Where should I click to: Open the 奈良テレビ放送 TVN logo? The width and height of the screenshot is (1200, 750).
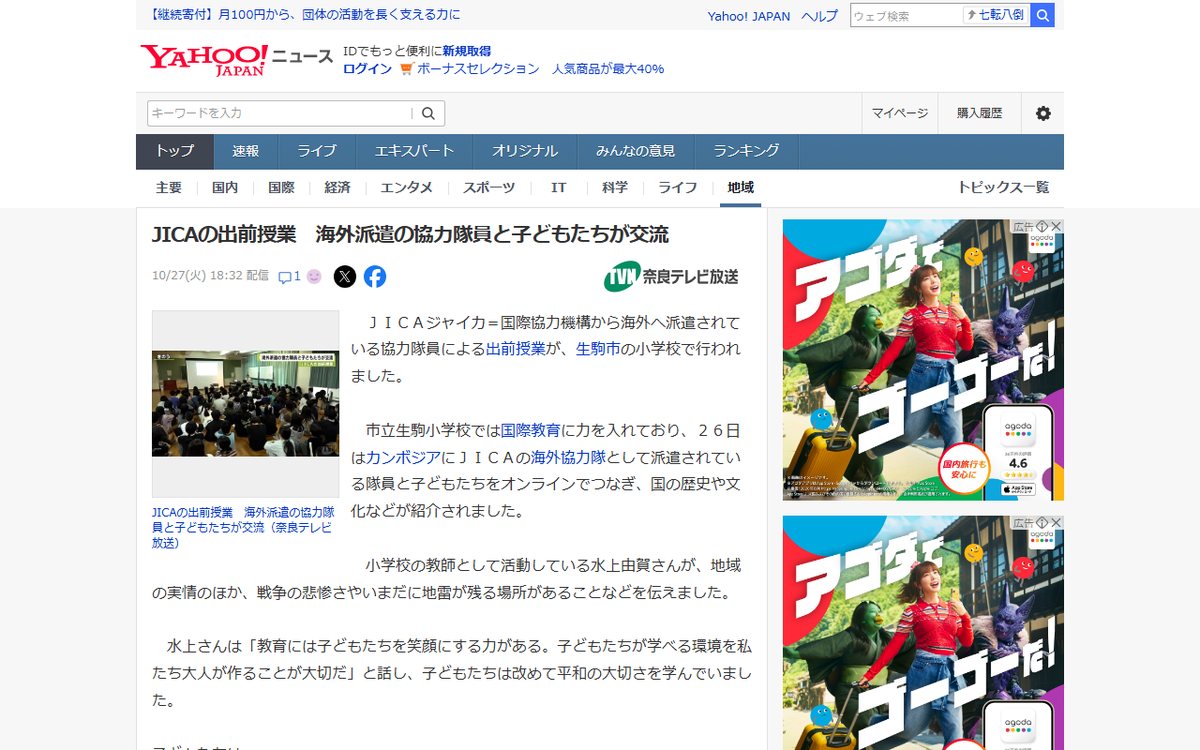click(x=671, y=276)
